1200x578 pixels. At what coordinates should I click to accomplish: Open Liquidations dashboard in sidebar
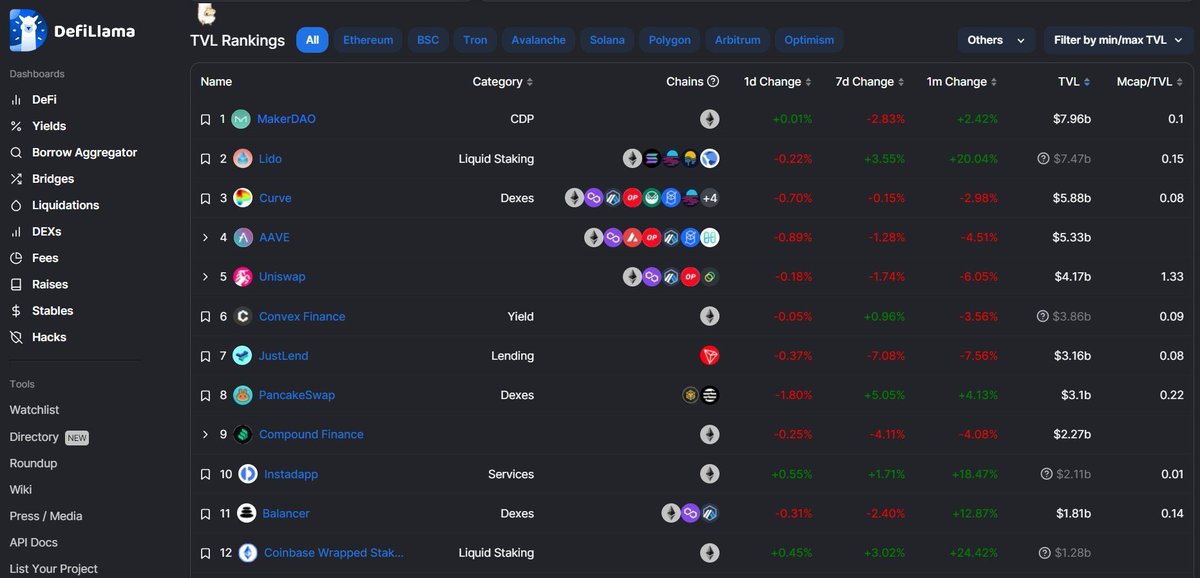pos(54,205)
